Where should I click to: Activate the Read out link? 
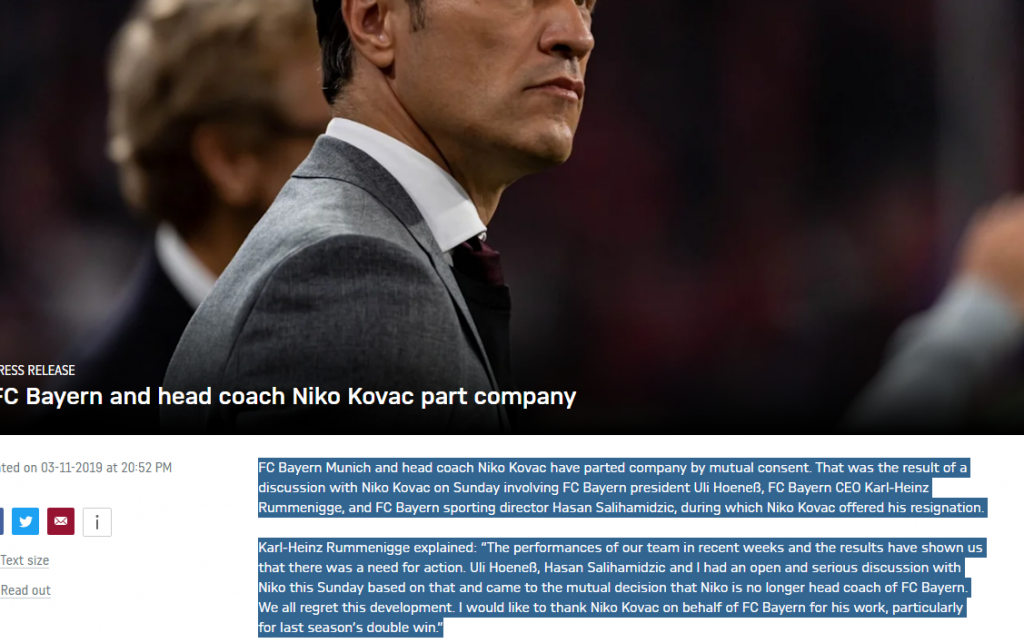tap(25, 590)
